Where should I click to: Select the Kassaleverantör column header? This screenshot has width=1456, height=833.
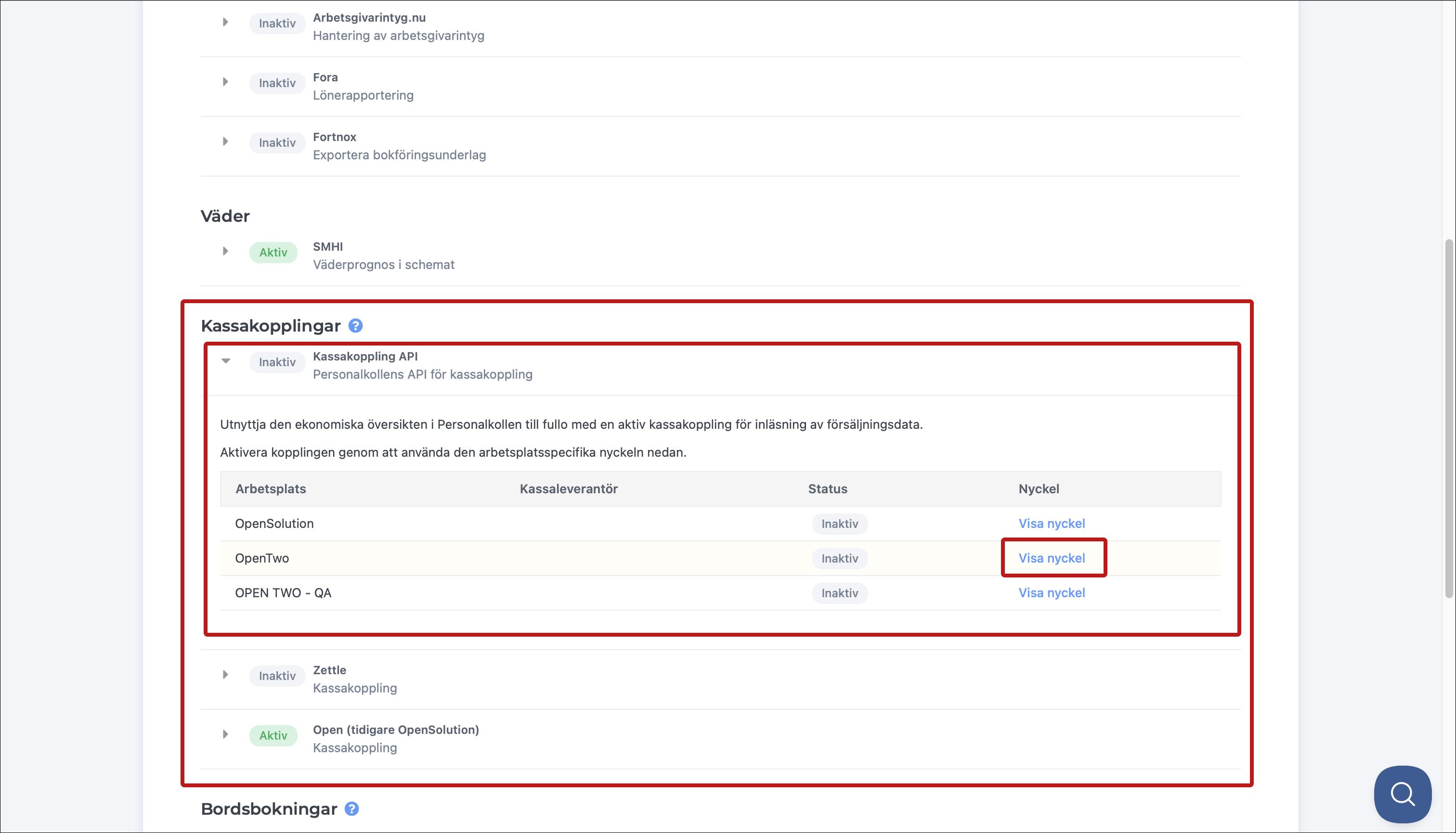click(568, 488)
